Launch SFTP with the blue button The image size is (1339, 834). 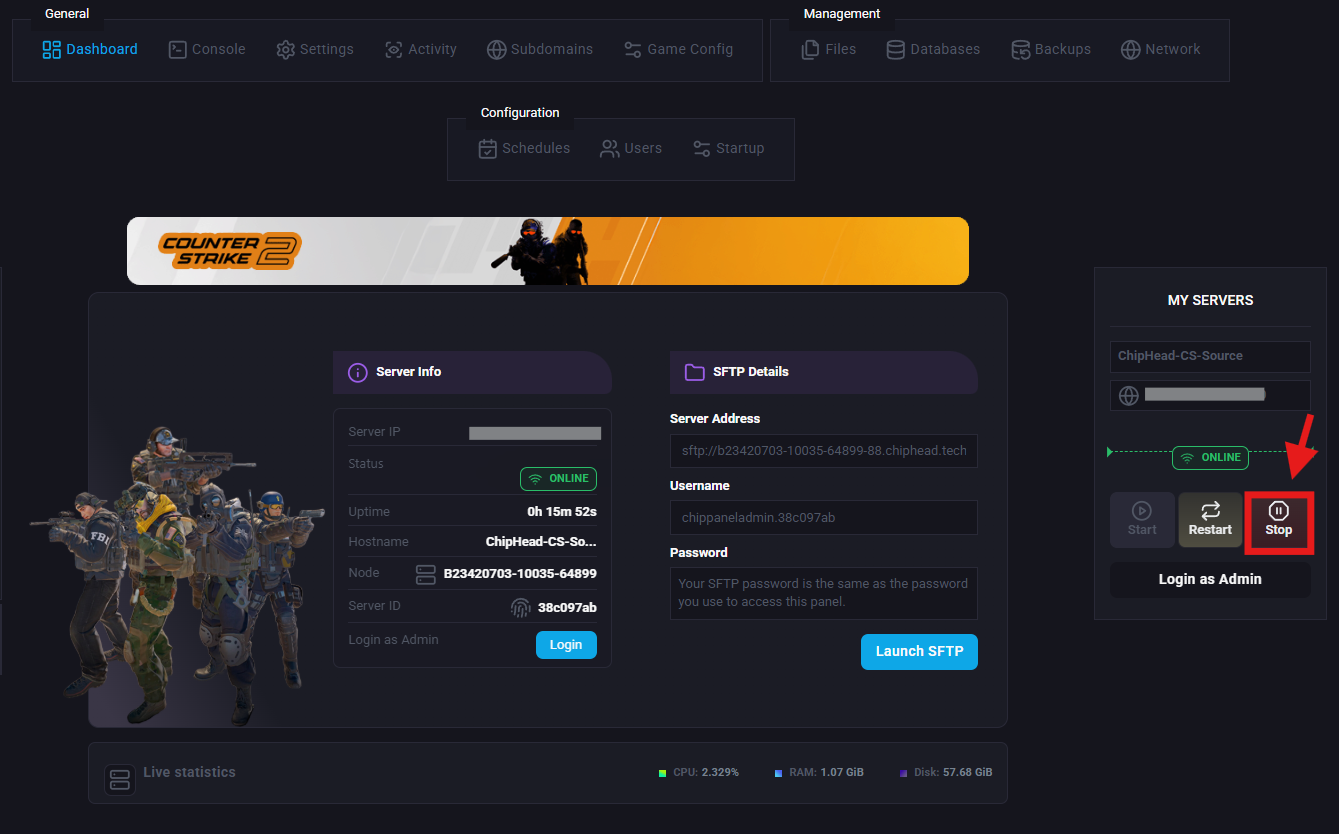pos(919,651)
